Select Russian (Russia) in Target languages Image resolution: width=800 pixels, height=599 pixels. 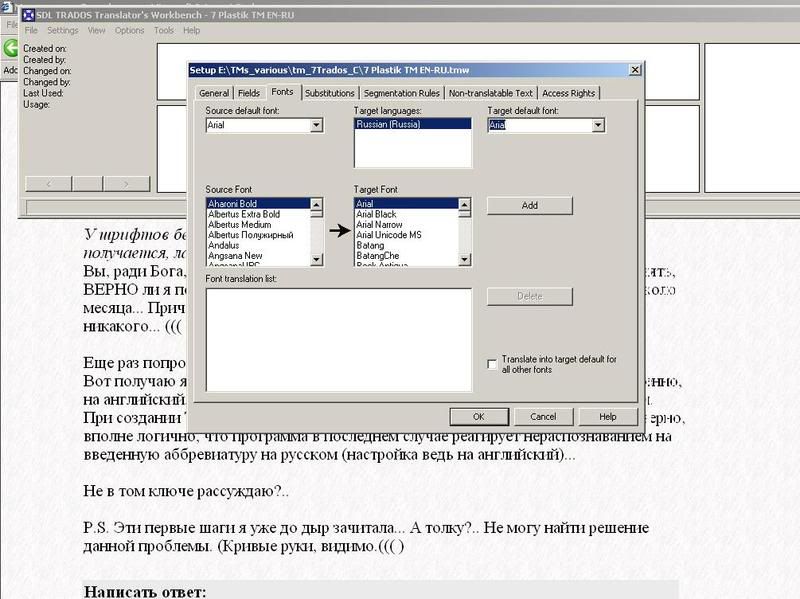coord(412,124)
